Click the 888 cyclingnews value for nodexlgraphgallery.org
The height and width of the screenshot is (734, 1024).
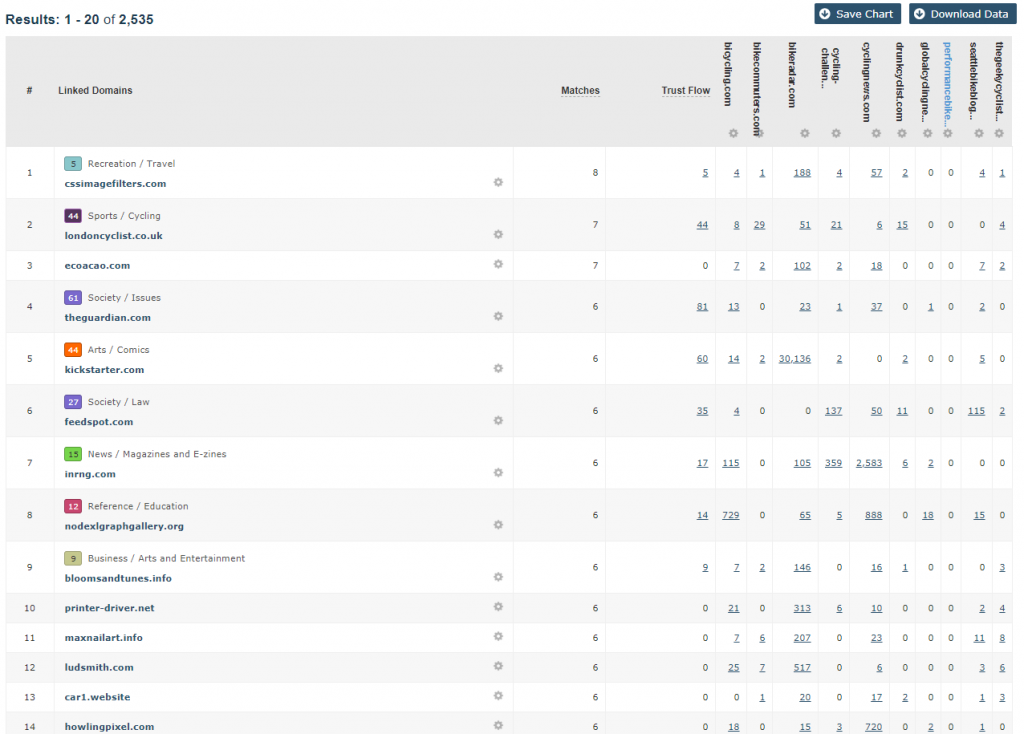[x=873, y=515]
